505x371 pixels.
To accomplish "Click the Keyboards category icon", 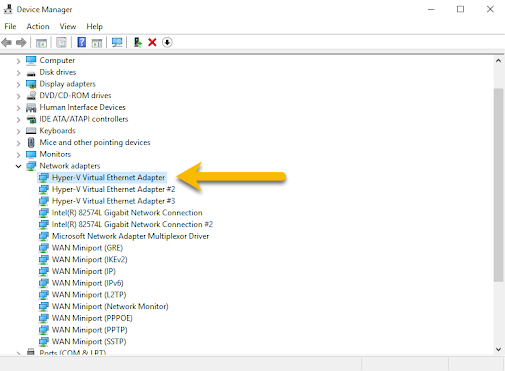I will pos(31,131).
